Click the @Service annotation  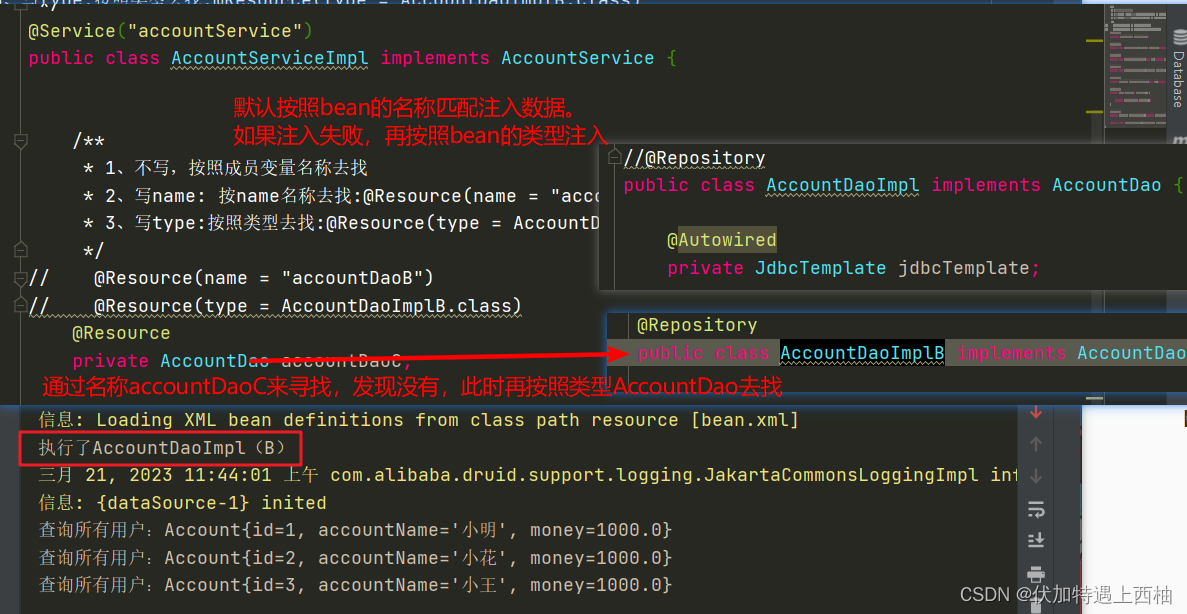click(72, 31)
